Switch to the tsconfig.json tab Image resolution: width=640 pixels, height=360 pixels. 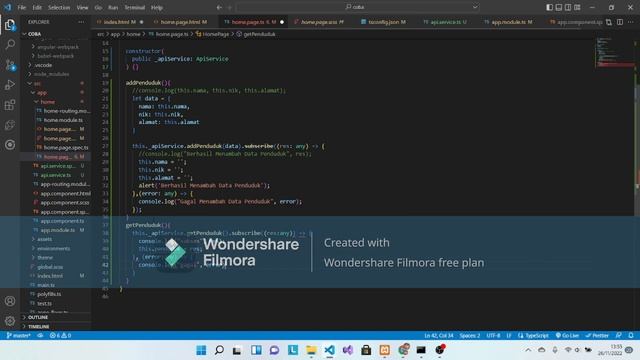(x=384, y=22)
